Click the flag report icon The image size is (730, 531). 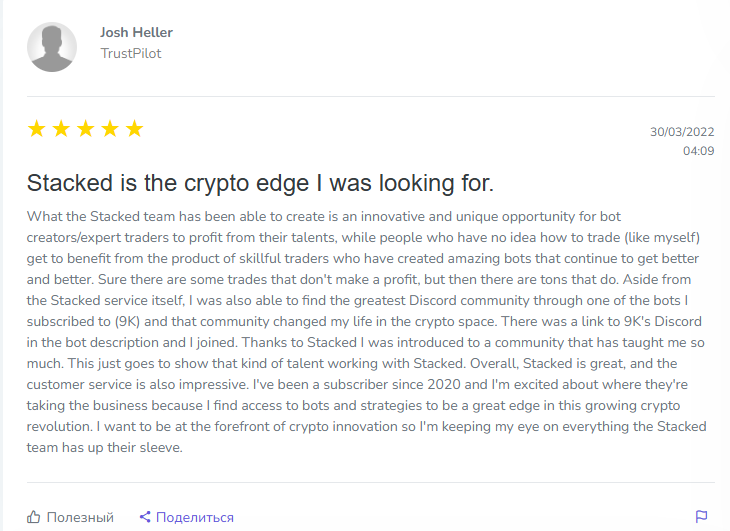[702, 517]
